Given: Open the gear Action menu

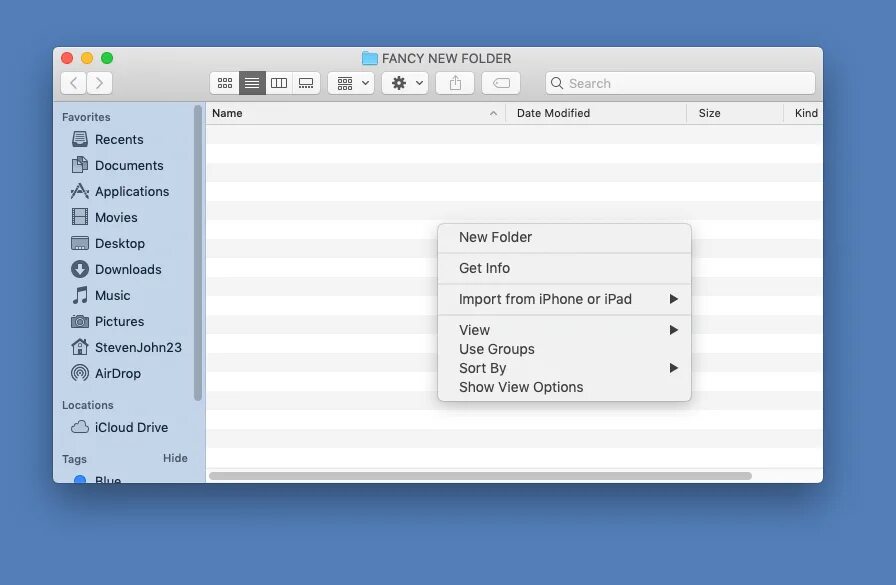Looking at the screenshot, I should 405,83.
